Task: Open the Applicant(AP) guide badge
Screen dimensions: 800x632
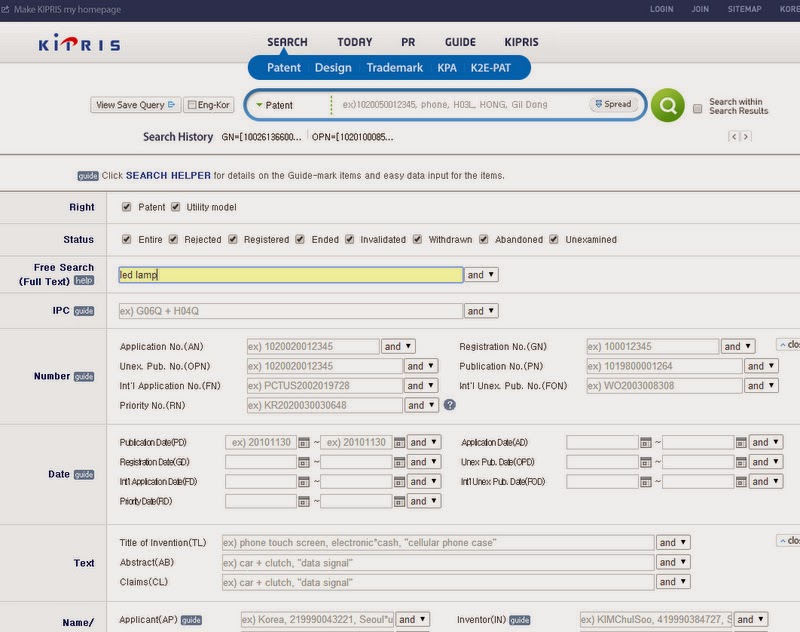Action: pyautogui.click(x=191, y=620)
